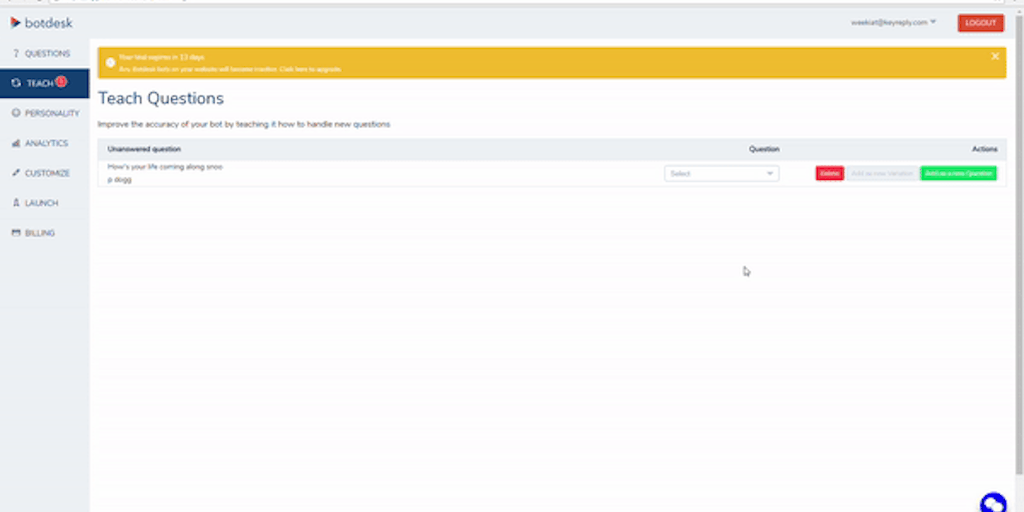This screenshot has width=1024, height=512.
Task: Click the Add as new Variation button
Action: click(882, 174)
